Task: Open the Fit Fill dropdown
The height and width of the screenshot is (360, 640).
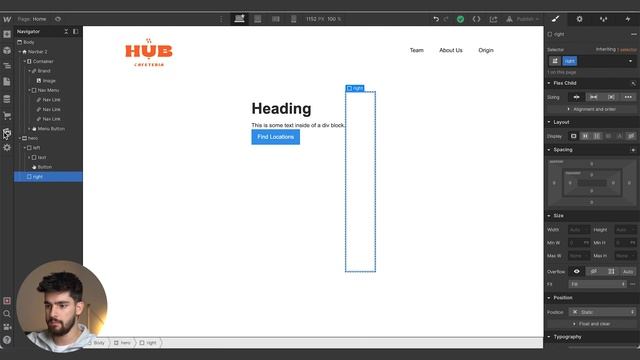Action: pyautogui.click(x=598, y=284)
